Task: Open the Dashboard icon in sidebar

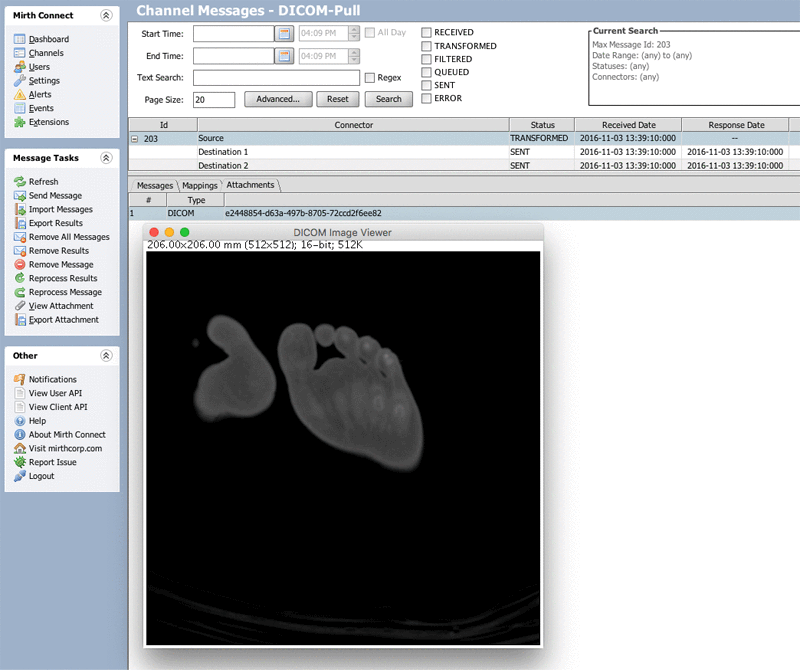Action: click(x=20, y=39)
